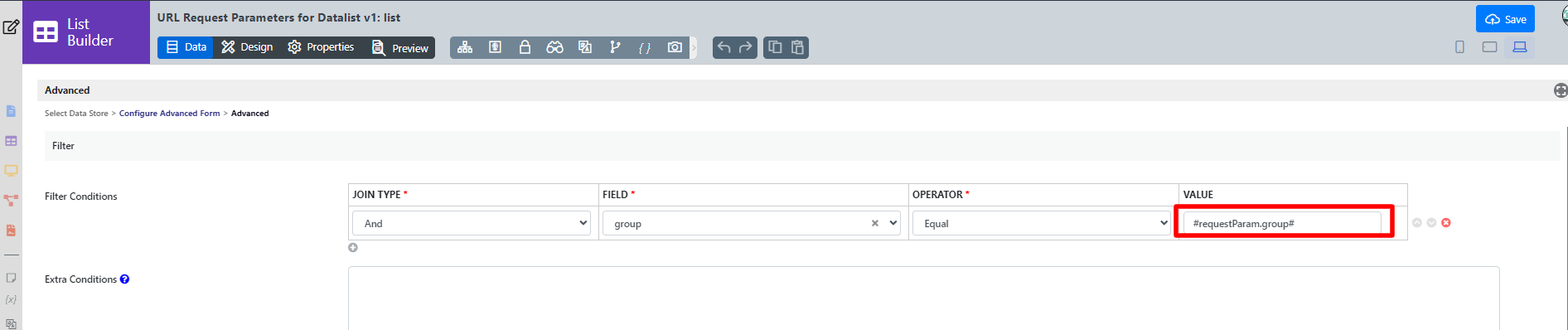
Task: Click the undo arrow icon
Action: 724,47
